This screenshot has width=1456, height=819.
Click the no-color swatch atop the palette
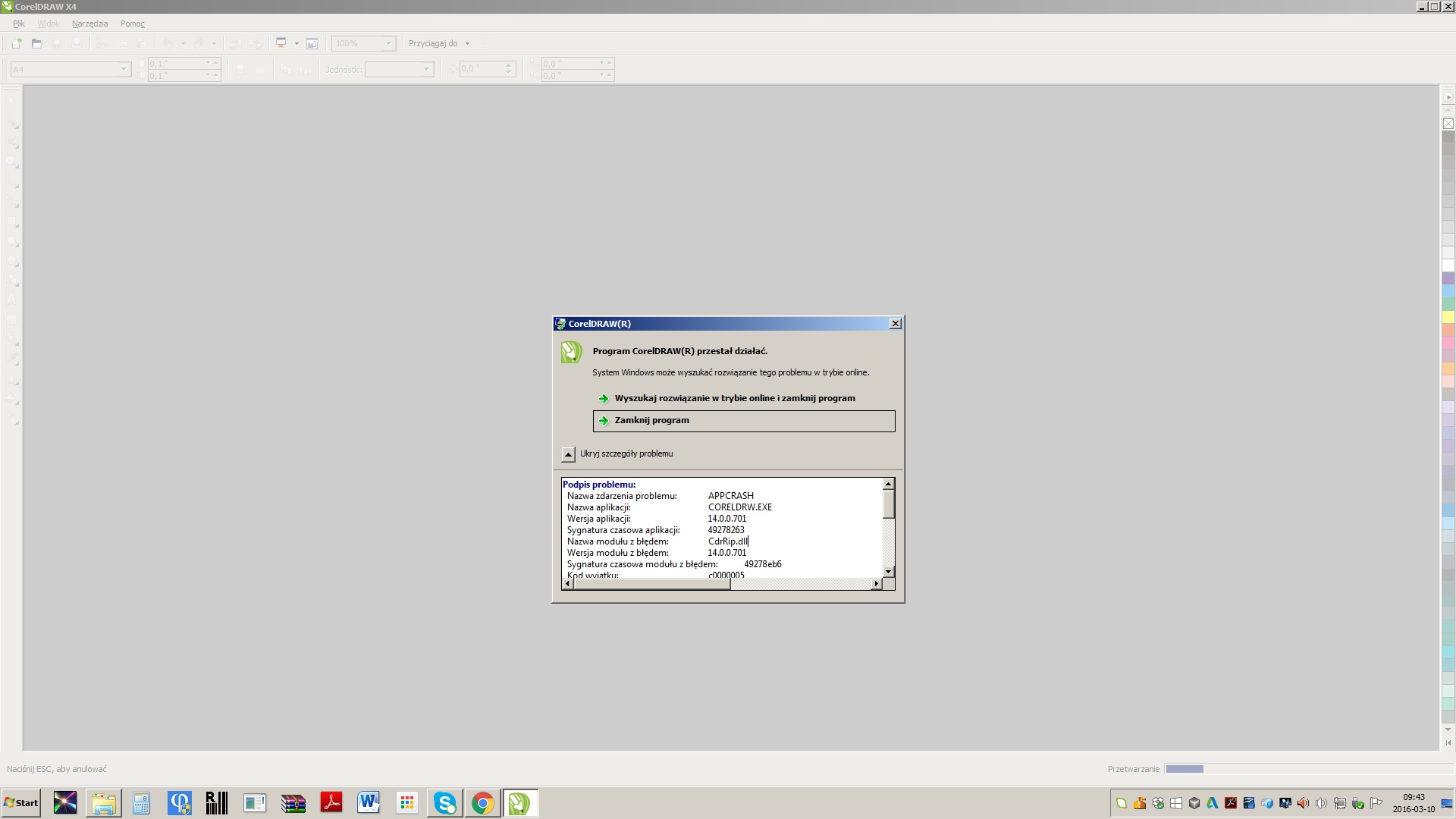tap(1448, 124)
